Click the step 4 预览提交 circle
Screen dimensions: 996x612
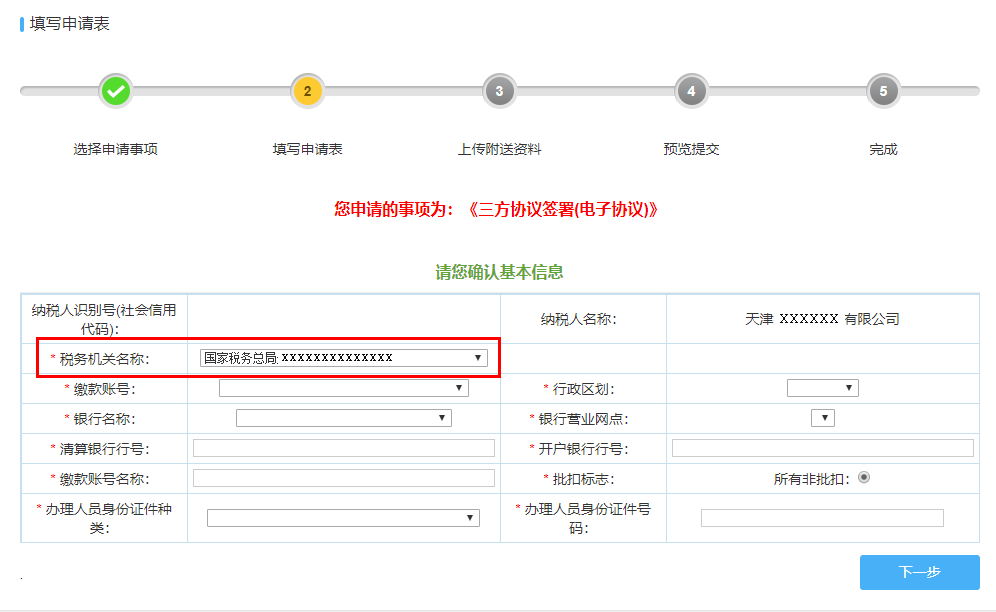(691, 91)
